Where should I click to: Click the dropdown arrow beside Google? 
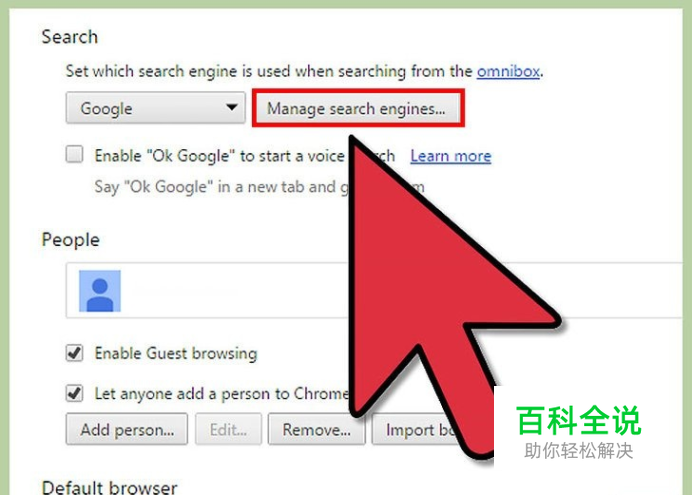232,107
